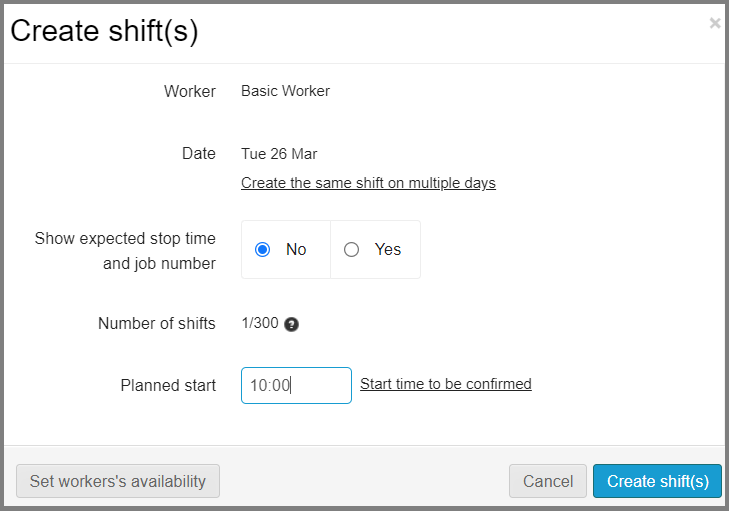Image resolution: width=729 pixels, height=511 pixels.
Task: Focus the Planned start time field
Action: pyautogui.click(x=296, y=385)
